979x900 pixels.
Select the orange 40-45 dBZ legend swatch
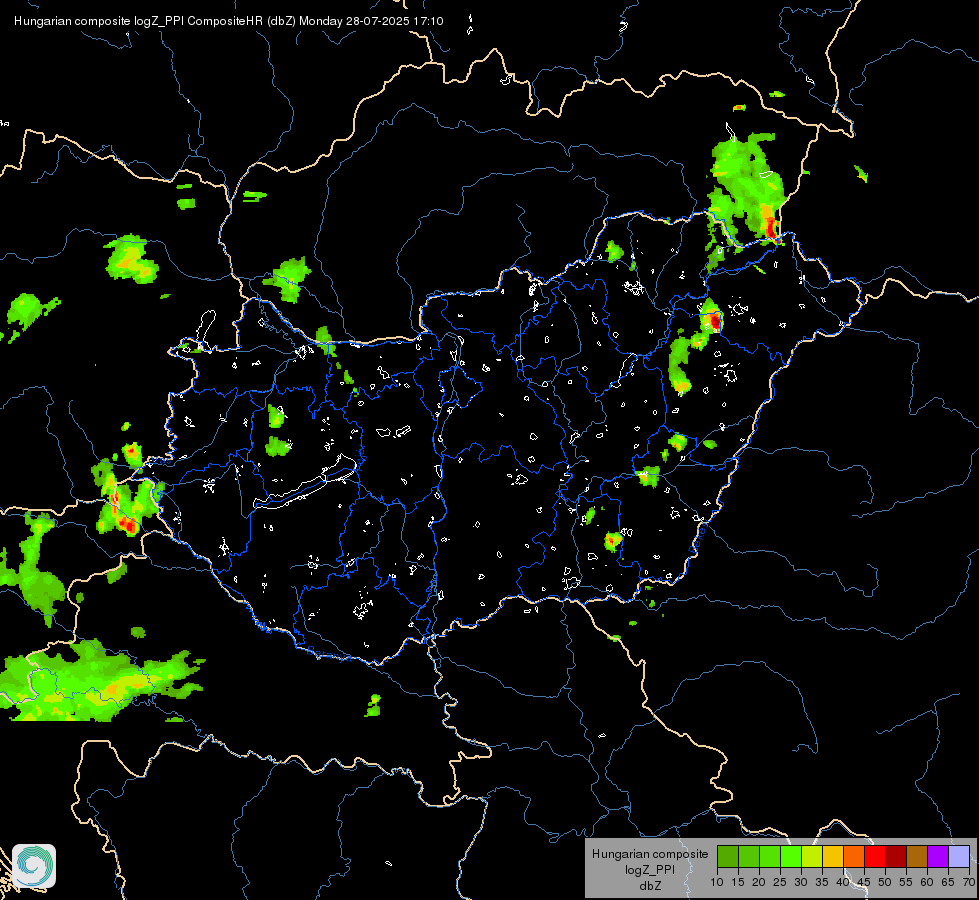(x=854, y=856)
